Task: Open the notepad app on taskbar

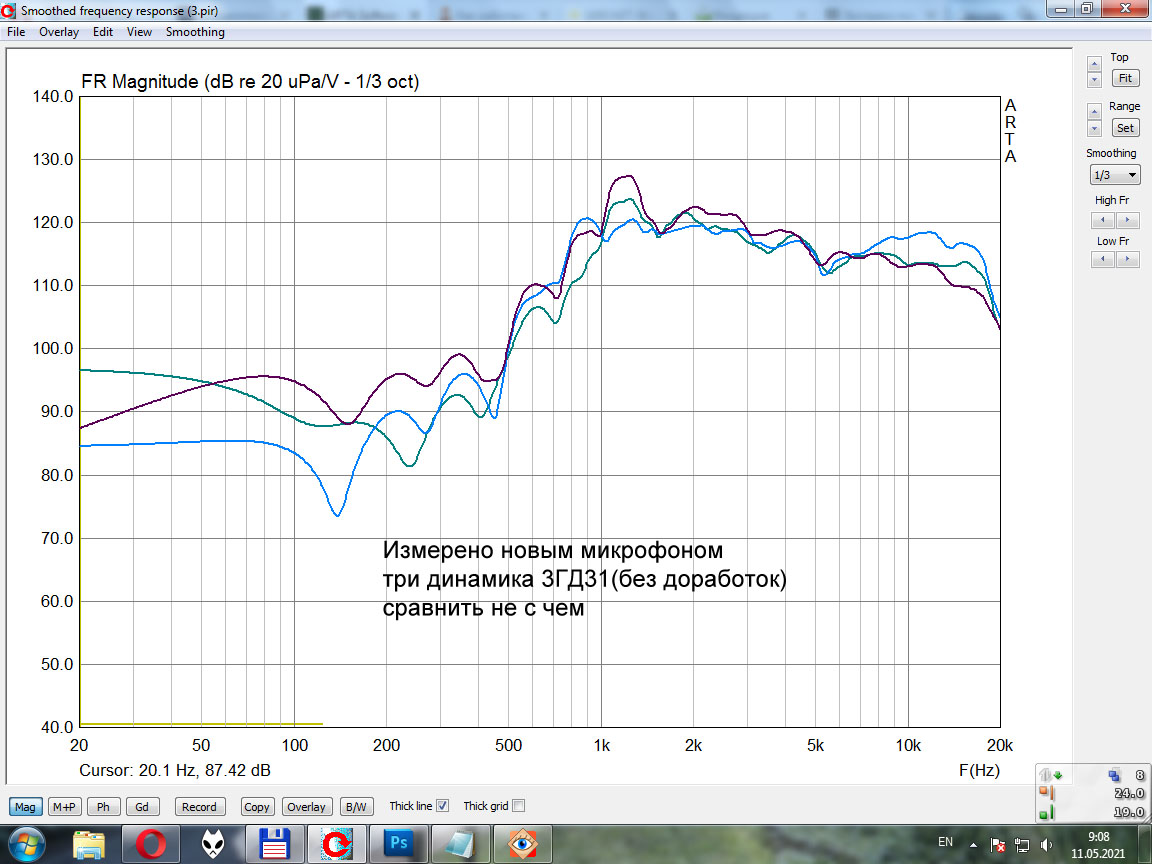Action: point(460,844)
